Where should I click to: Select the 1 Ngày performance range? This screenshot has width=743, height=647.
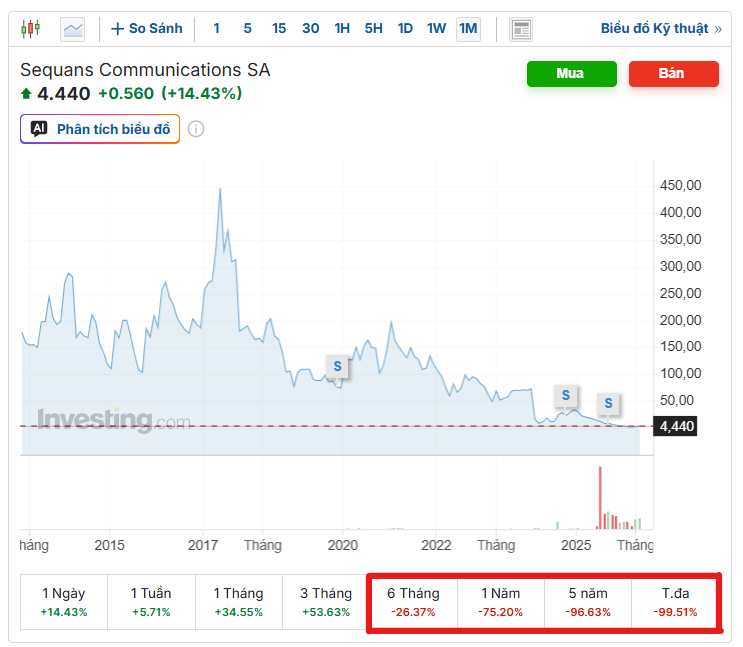tap(64, 602)
